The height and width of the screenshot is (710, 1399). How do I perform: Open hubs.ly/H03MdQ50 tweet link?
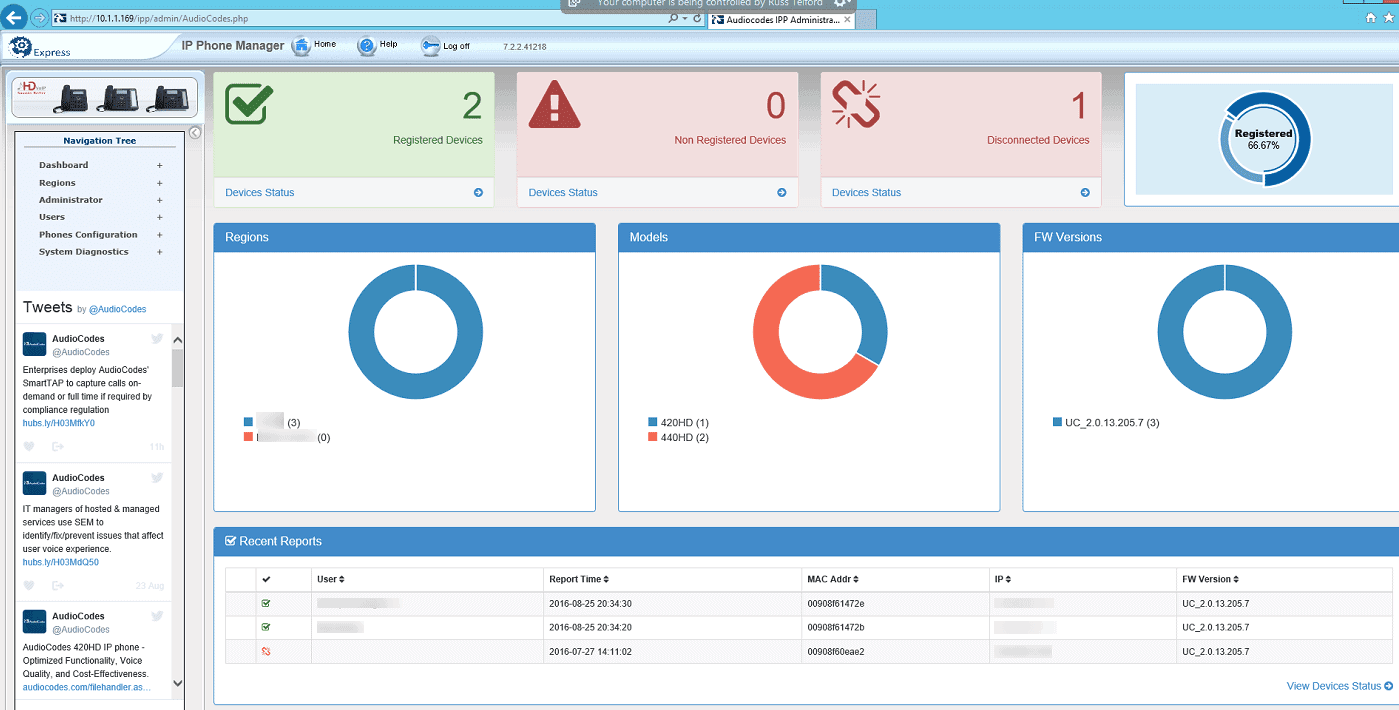tap(61, 562)
